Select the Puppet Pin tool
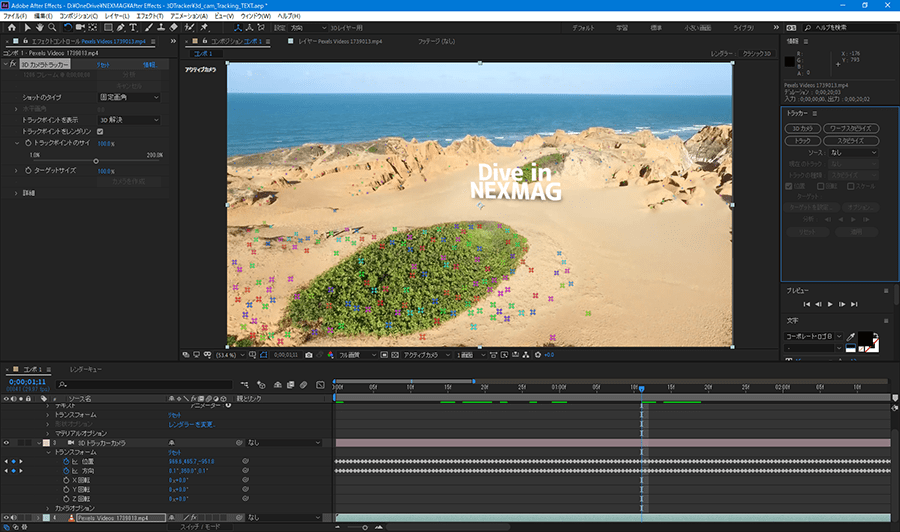Screen dimensions: 900x532 tap(203, 27)
